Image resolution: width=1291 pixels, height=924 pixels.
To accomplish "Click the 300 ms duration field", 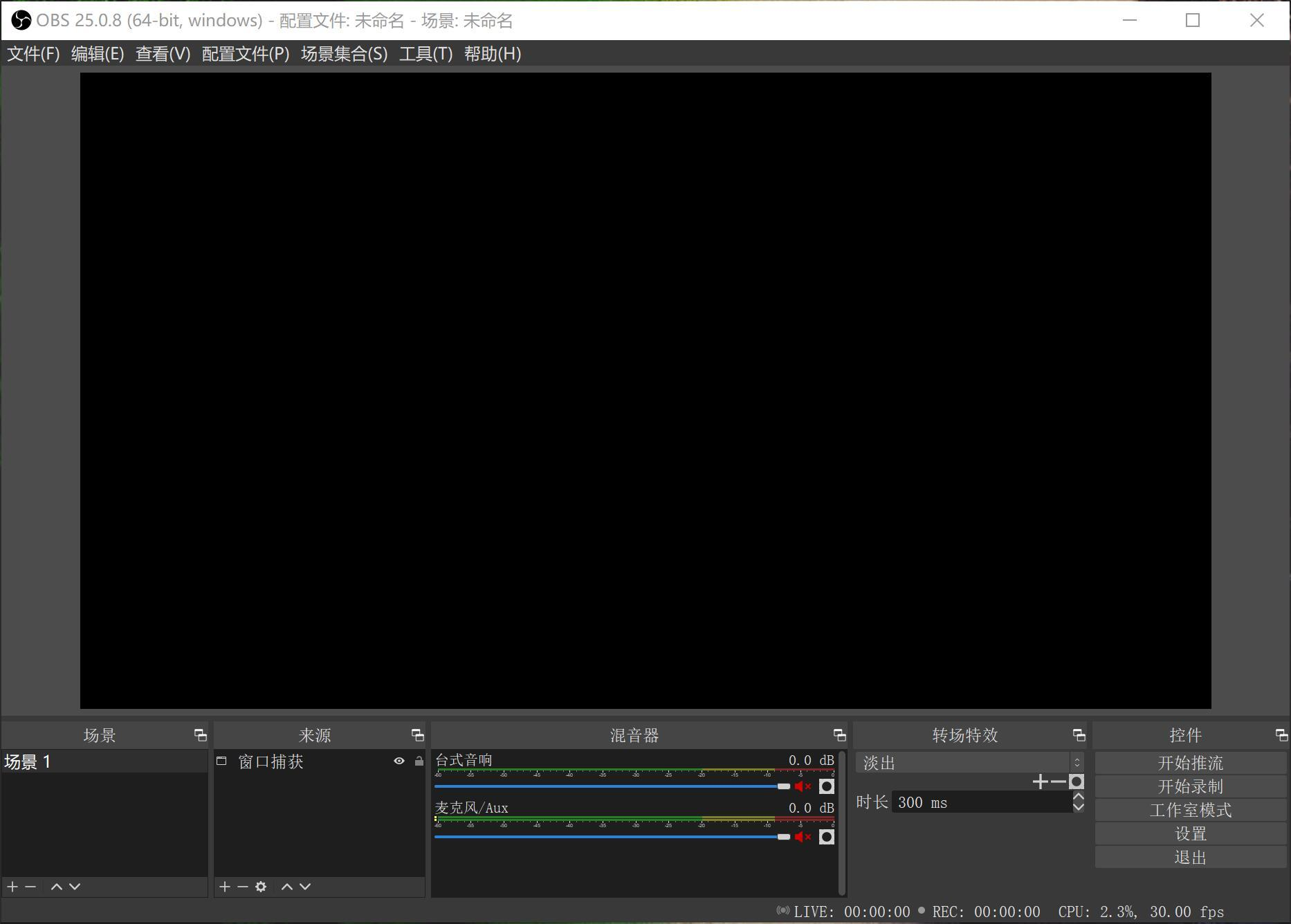I will [x=982, y=802].
